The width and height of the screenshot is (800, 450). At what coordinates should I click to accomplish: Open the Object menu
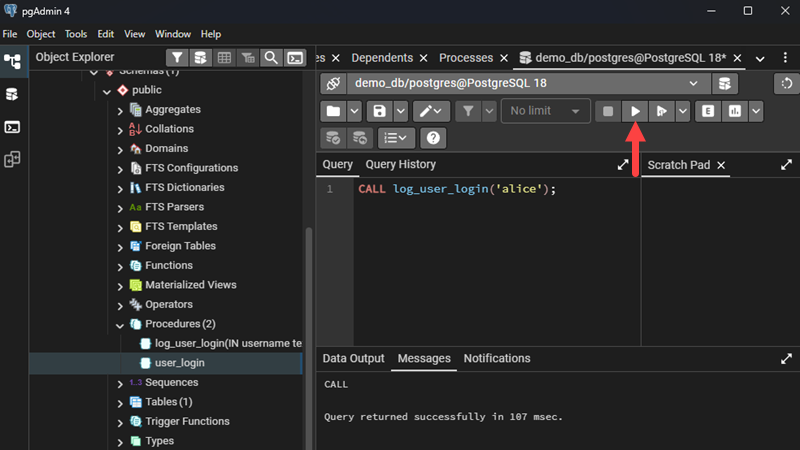coord(41,34)
